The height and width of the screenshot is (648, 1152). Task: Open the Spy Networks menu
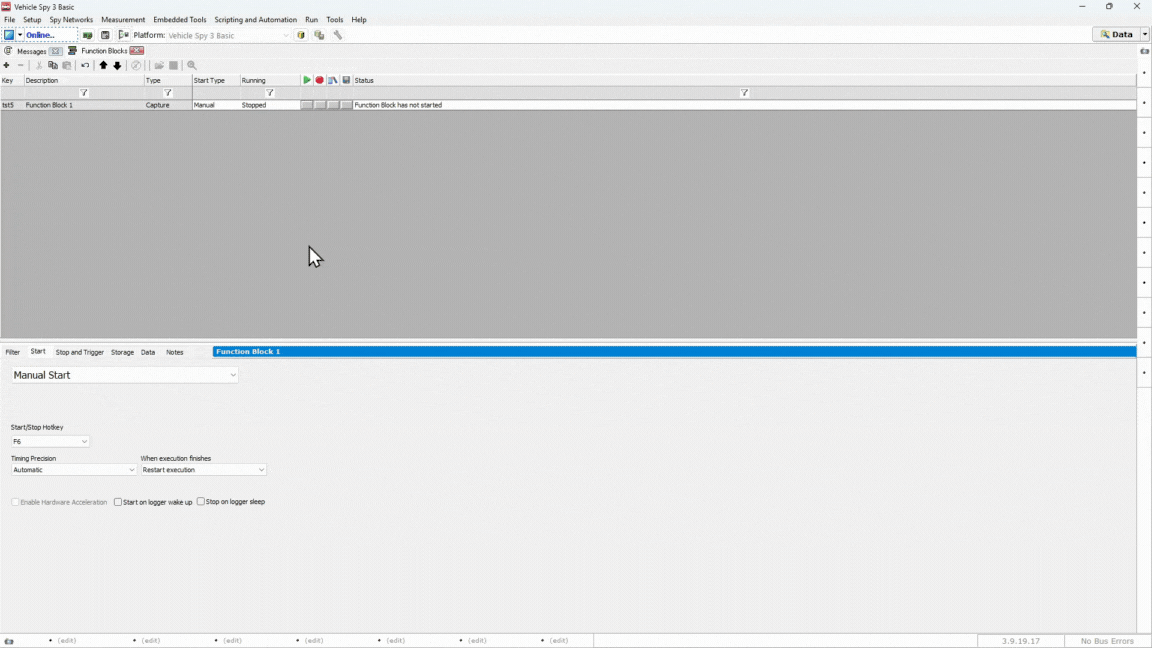click(x=71, y=20)
